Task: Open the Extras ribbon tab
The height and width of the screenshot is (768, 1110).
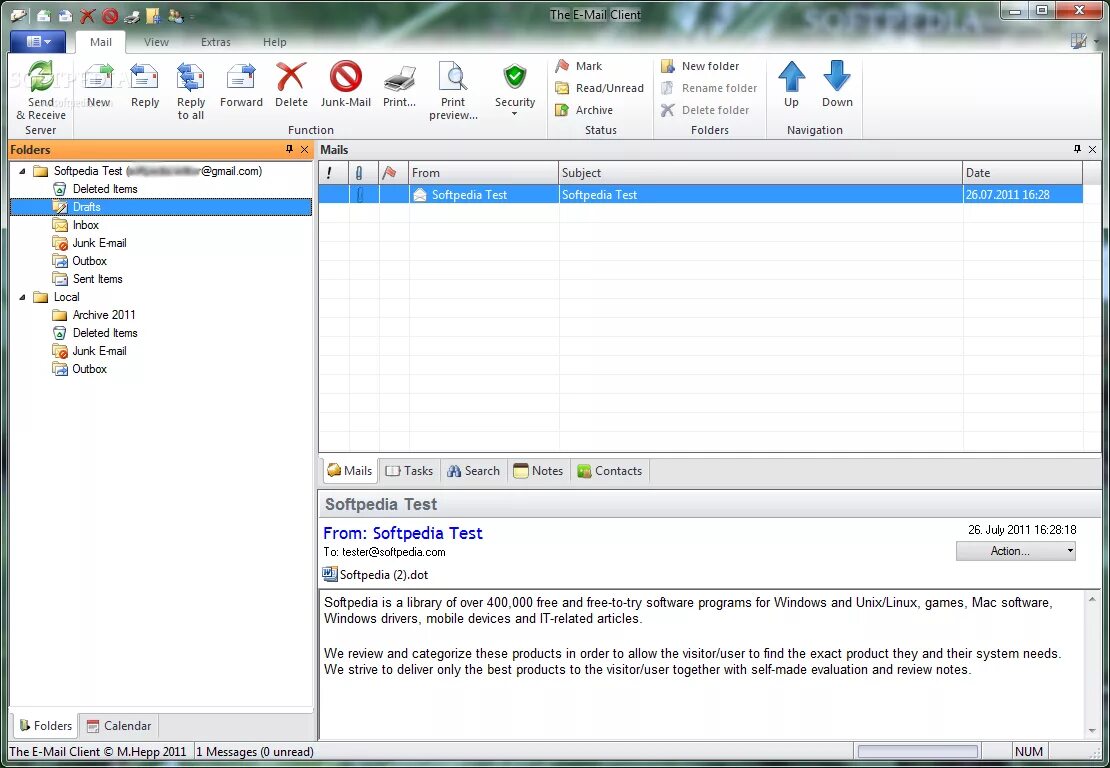Action: [215, 42]
